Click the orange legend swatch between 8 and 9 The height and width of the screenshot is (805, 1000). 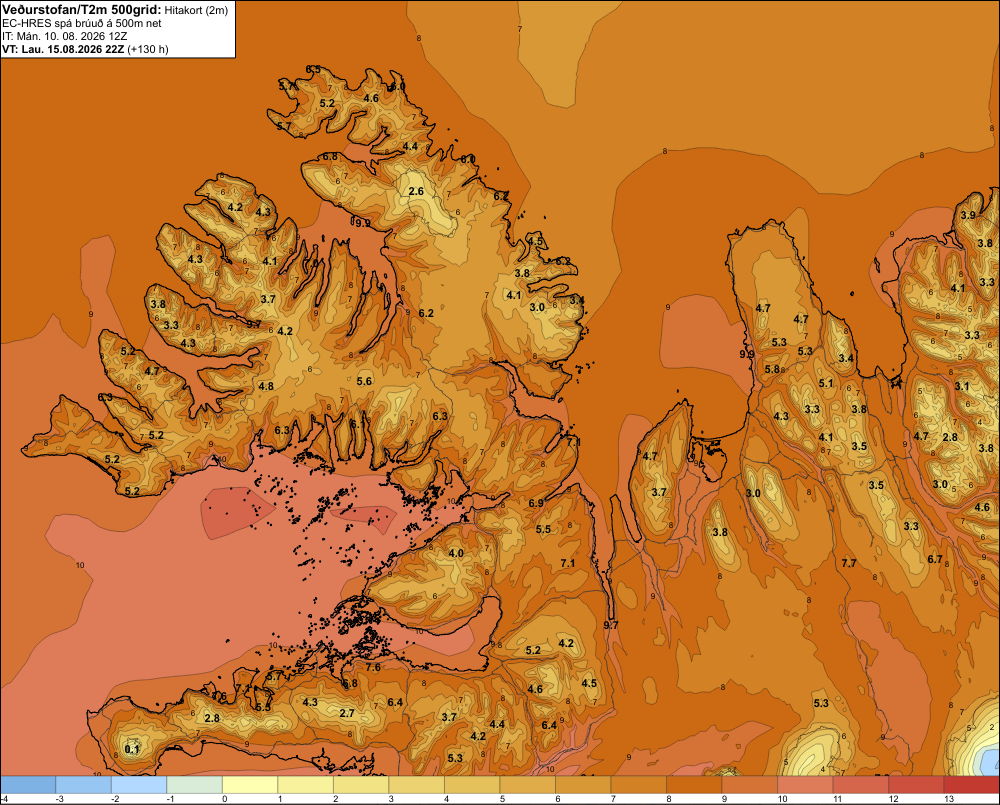pyautogui.click(x=694, y=784)
